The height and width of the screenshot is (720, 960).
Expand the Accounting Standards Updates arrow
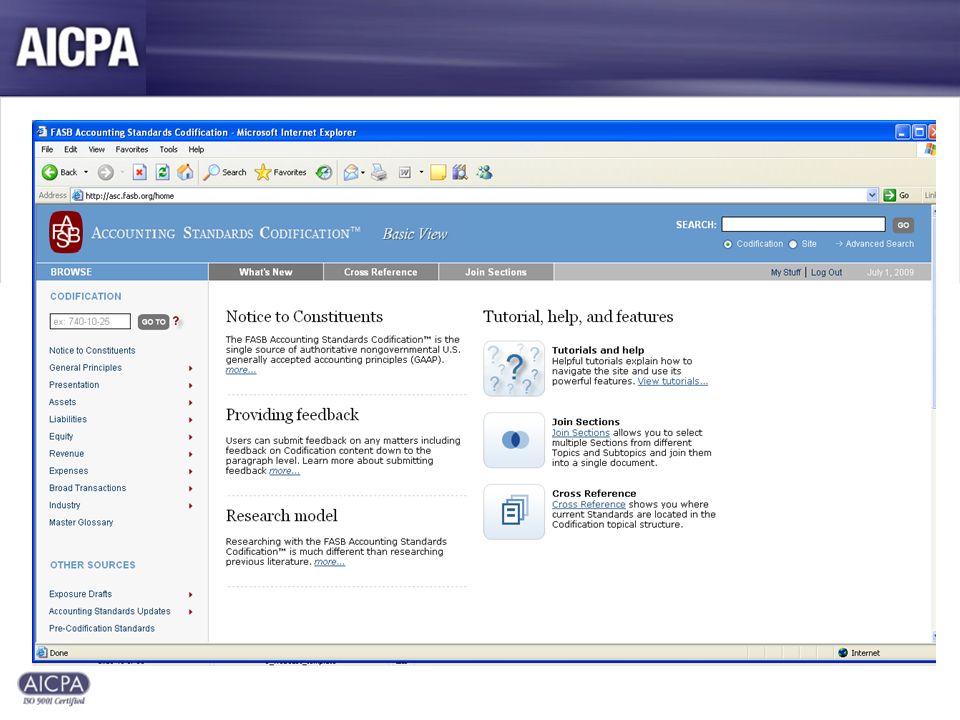190,612
